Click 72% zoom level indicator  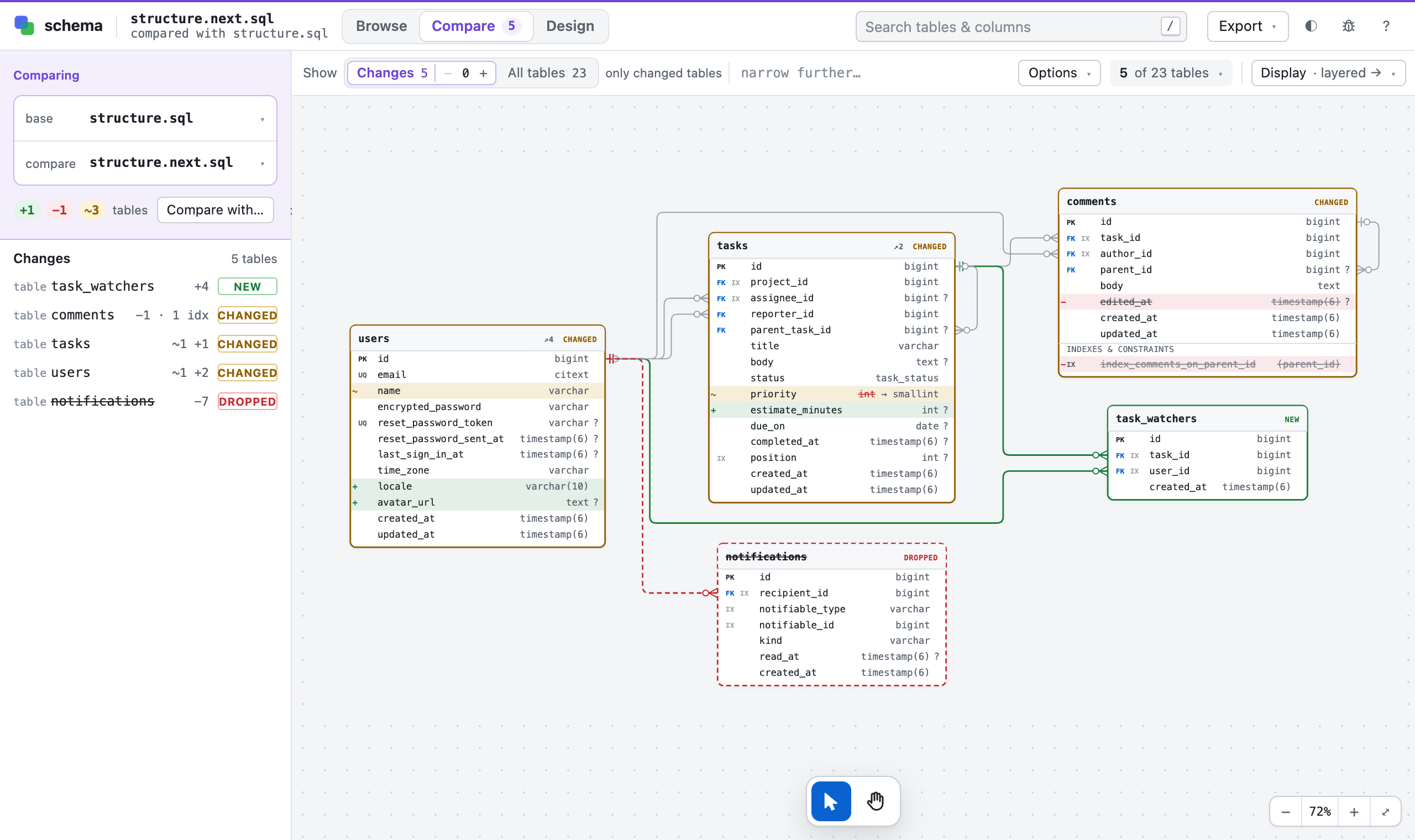(x=1320, y=812)
